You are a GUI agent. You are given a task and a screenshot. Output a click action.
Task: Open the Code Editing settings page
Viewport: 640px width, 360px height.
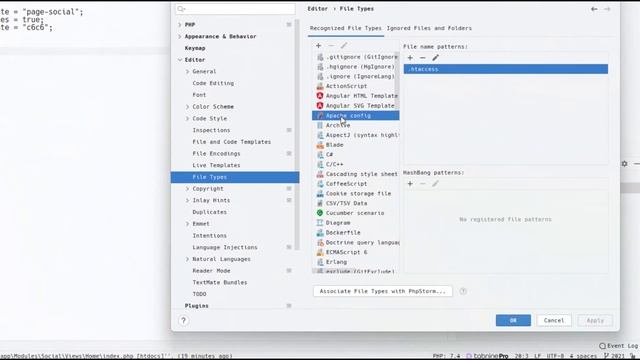213,83
